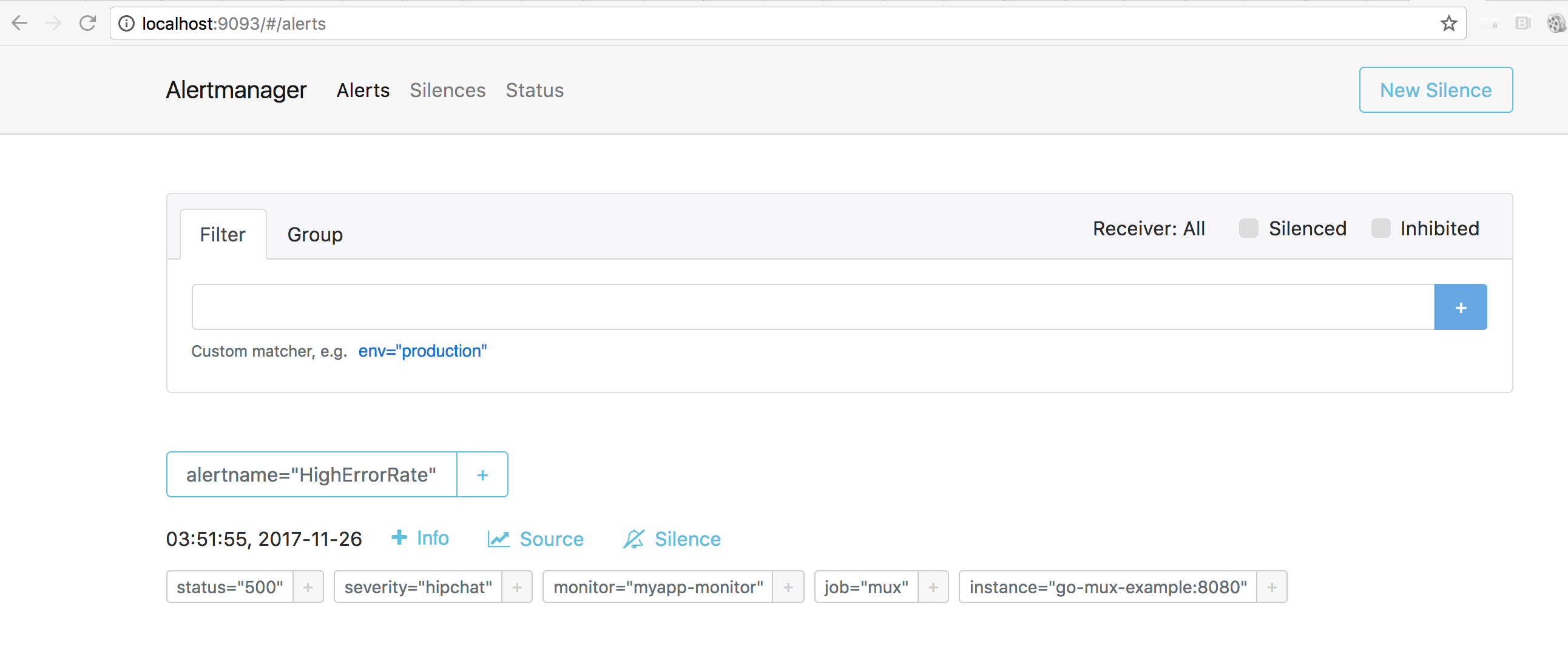
Task: Click the + on the status="500" label
Action: click(308, 587)
